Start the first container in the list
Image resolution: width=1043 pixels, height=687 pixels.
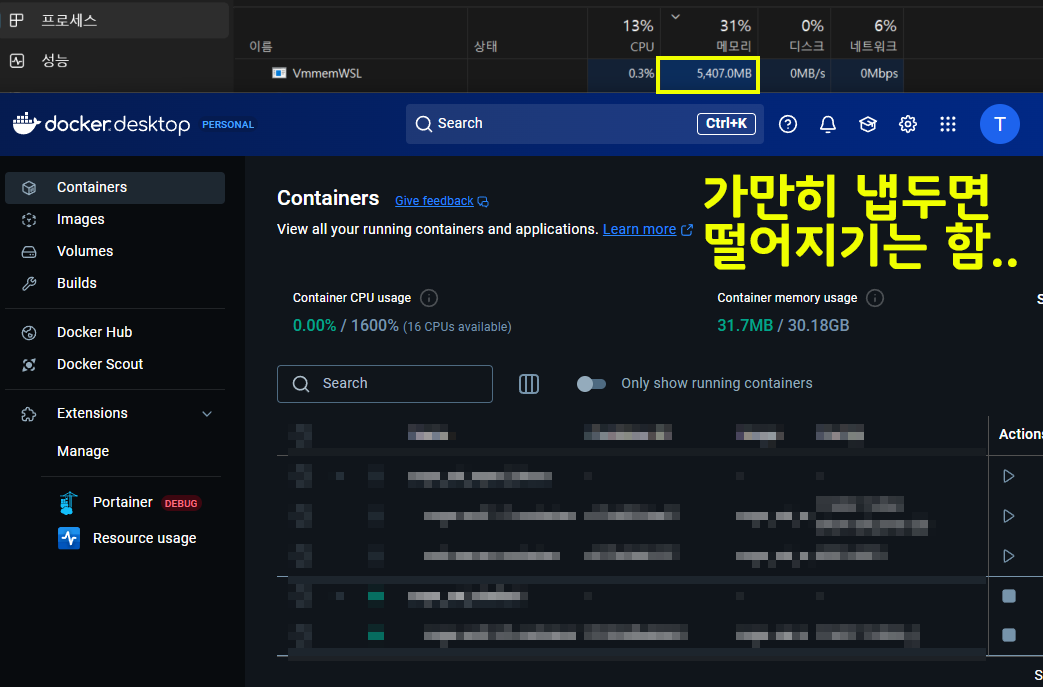pyautogui.click(x=1008, y=476)
